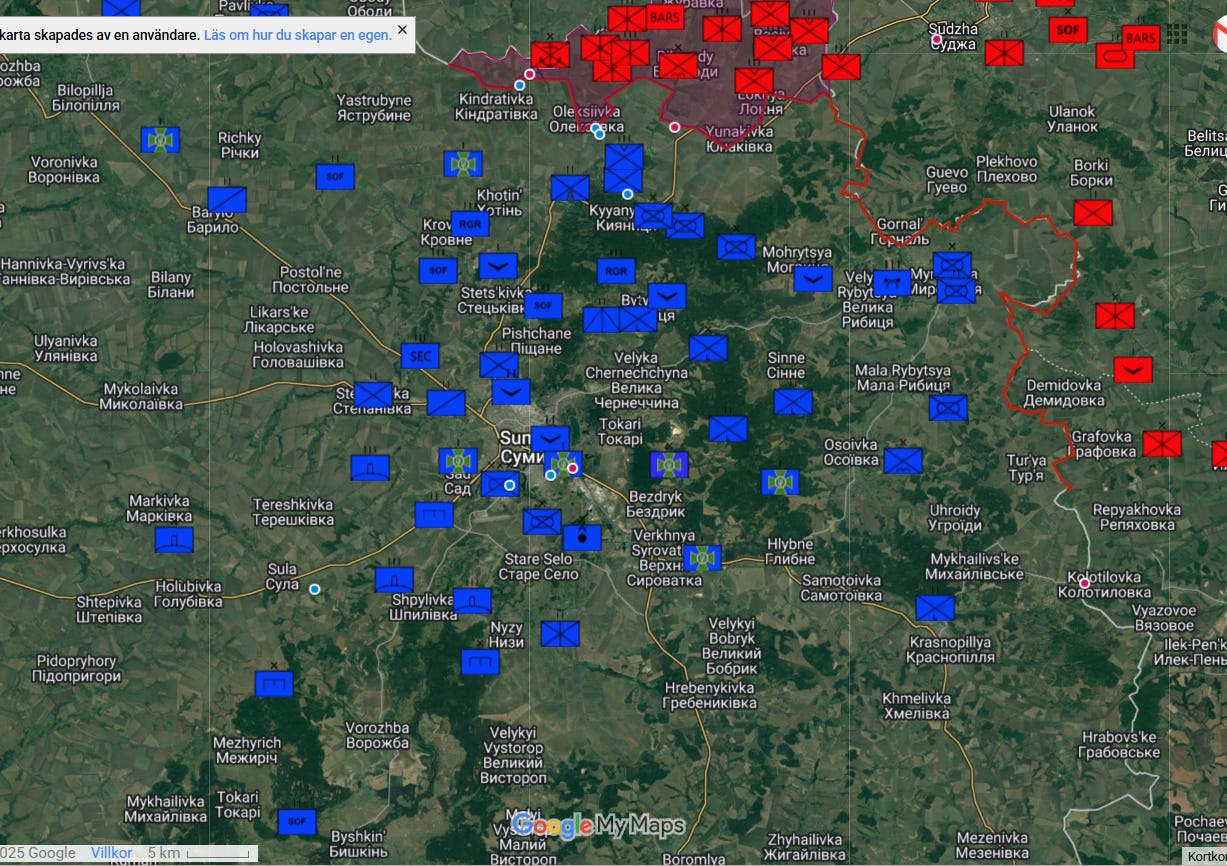Viewport: 1227px width, 866px height.
Task: Click the blue dot east of Sula
Action: tap(315, 589)
